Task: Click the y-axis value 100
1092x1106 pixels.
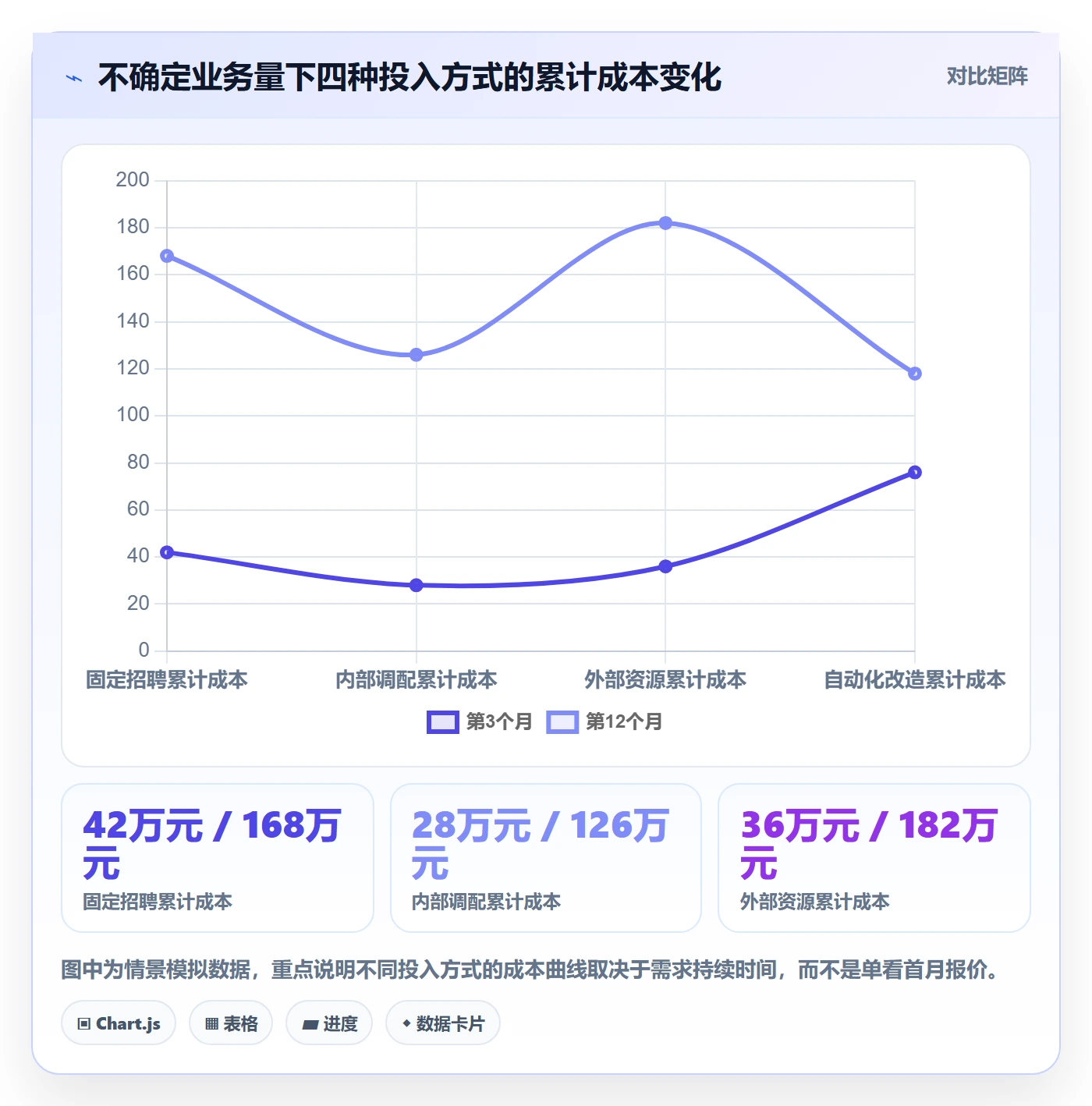Action: [x=133, y=415]
